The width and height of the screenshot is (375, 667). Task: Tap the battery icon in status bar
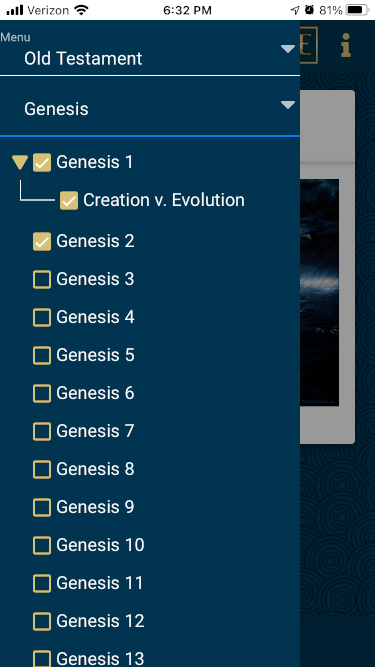[358, 10]
